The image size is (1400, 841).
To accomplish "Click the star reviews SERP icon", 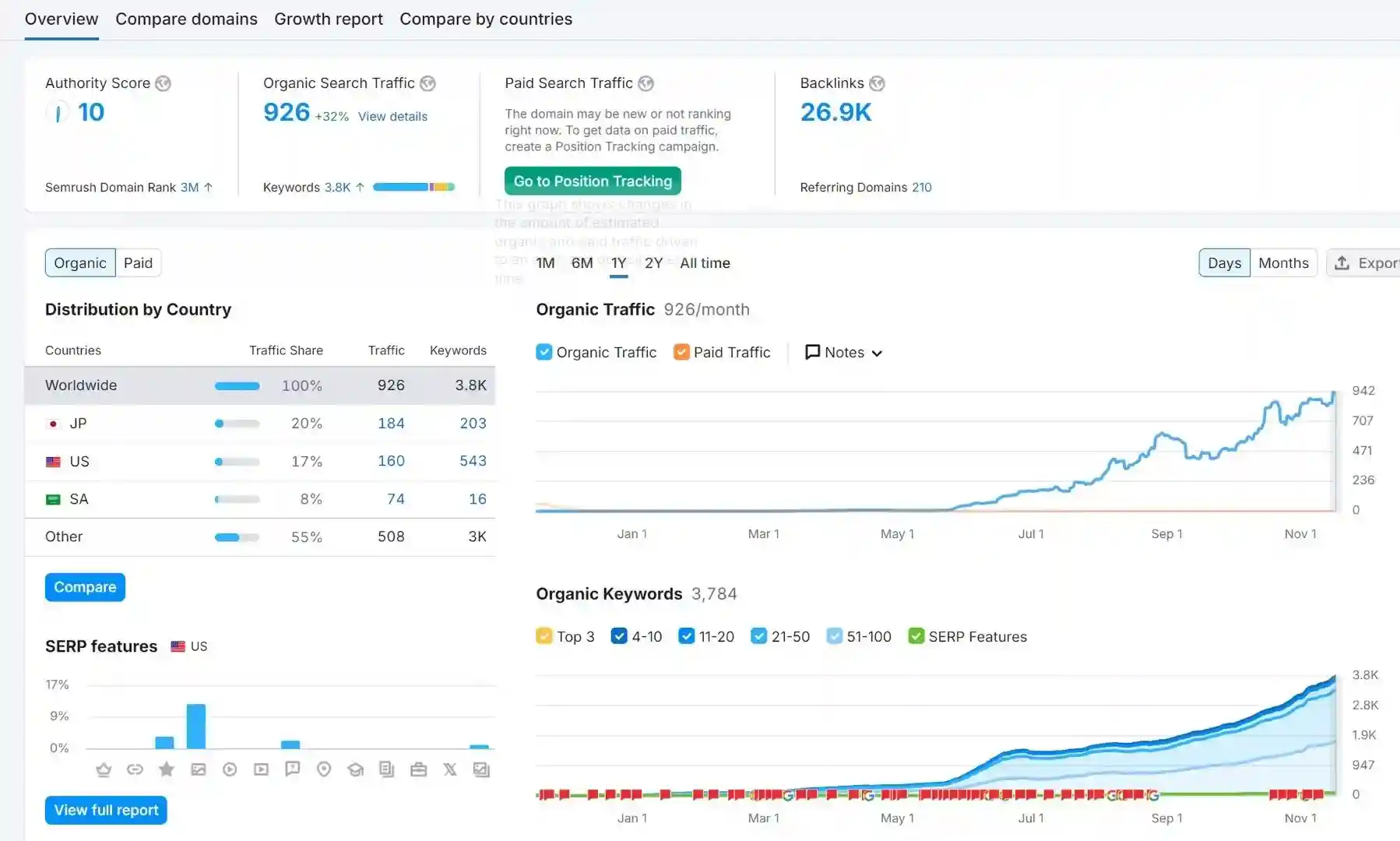I will pos(166,769).
